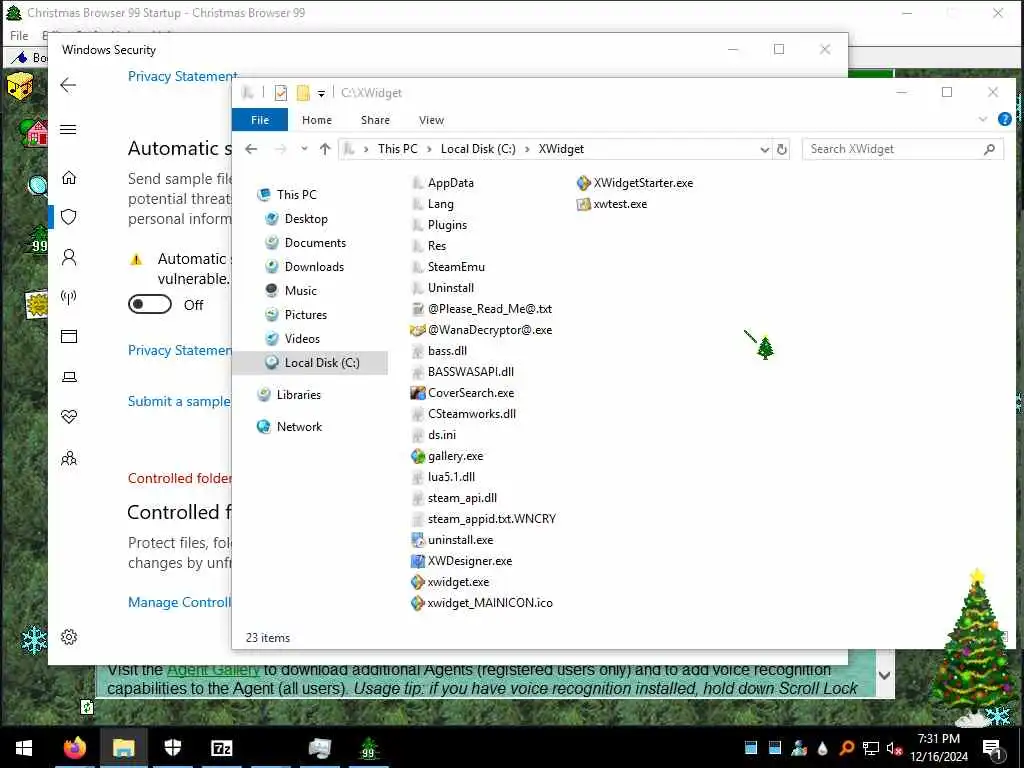
Task: Click This PC in the address bar
Action: pyautogui.click(x=397, y=150)
